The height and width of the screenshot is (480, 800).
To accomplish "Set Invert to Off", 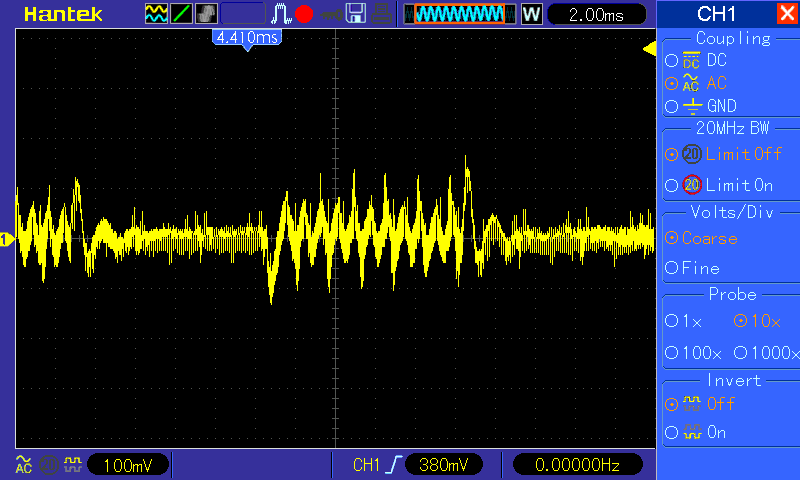I will click(700, 404).
